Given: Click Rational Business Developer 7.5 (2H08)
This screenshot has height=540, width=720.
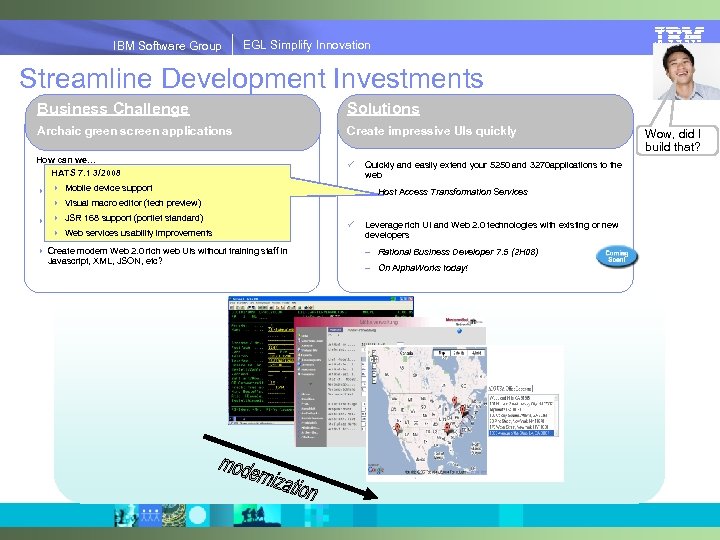Looking at the screenshot, I should coord(458,252).
